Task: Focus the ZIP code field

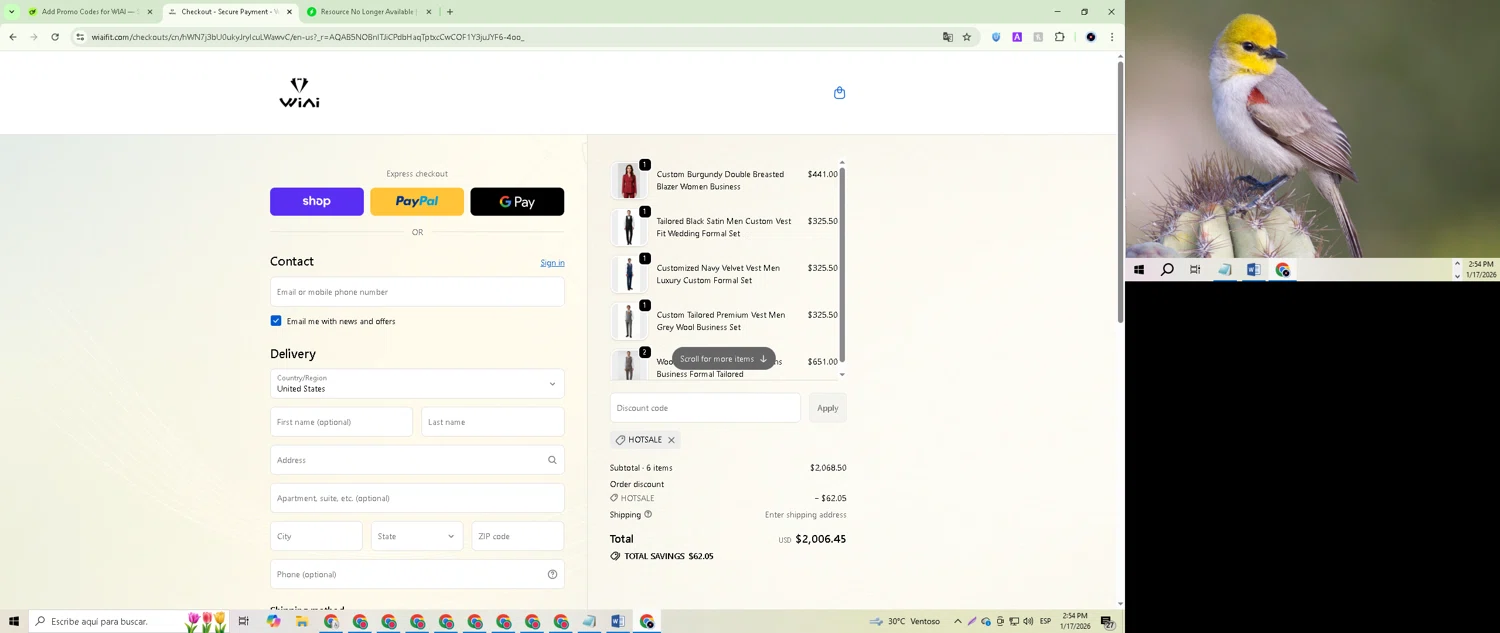Action: pos(517,536)
